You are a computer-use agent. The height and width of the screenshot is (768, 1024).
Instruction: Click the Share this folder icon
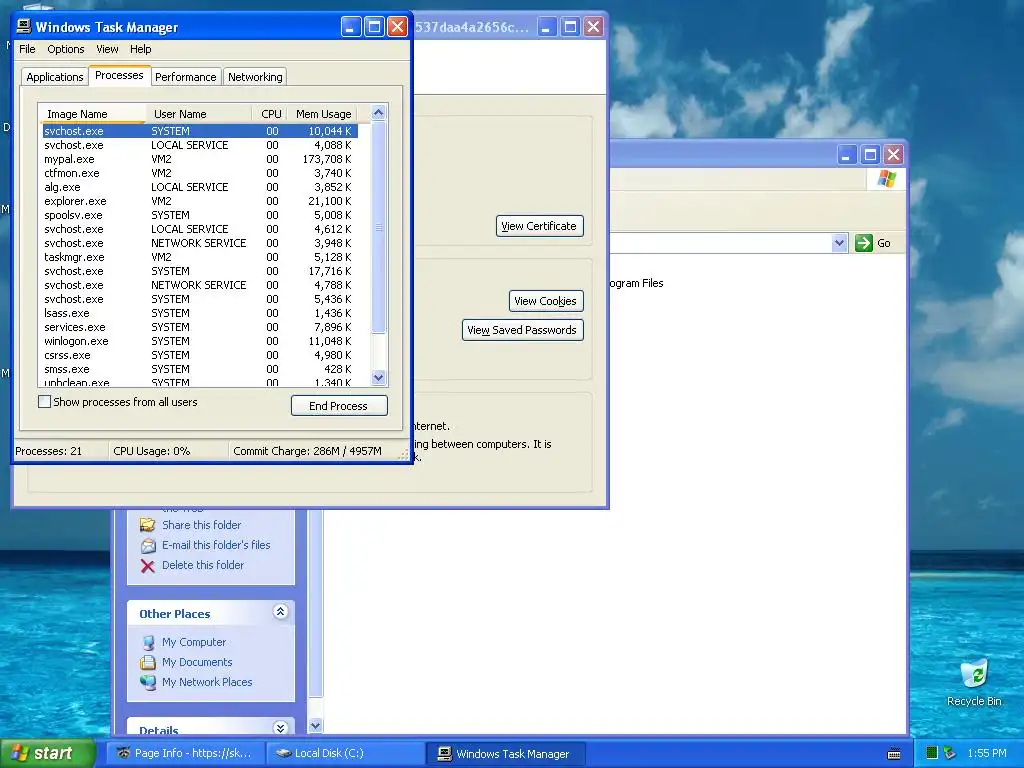click(148, 525)
